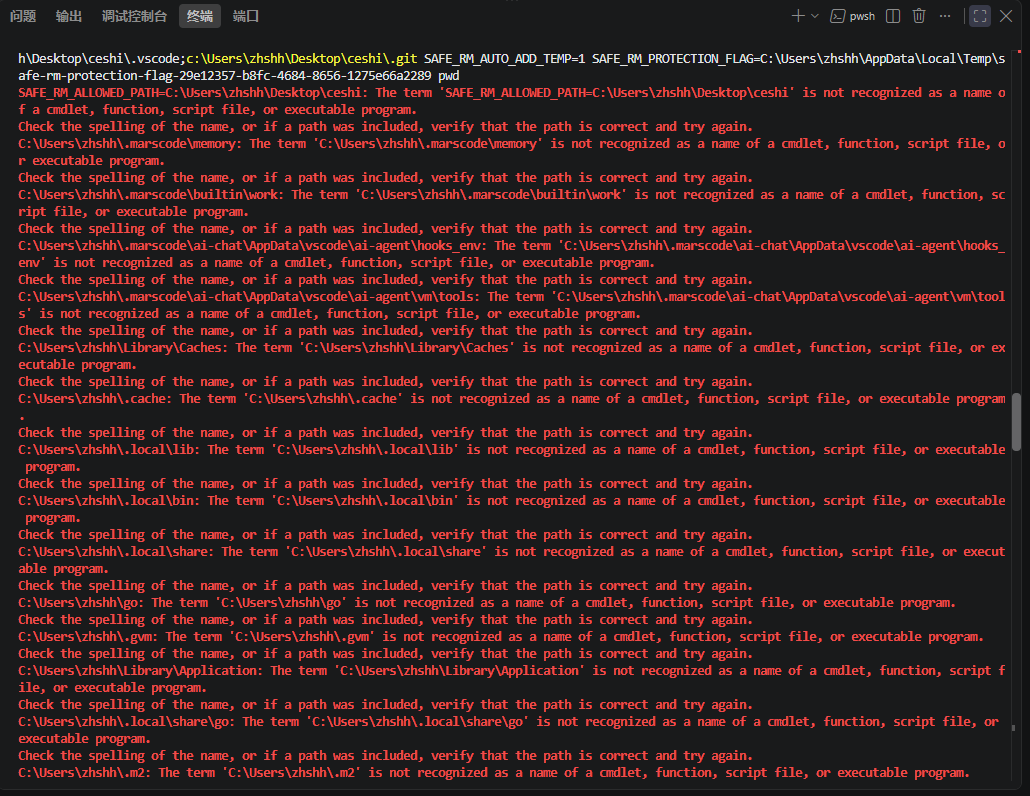Toggle maximized panel size icon

[979, 16]
